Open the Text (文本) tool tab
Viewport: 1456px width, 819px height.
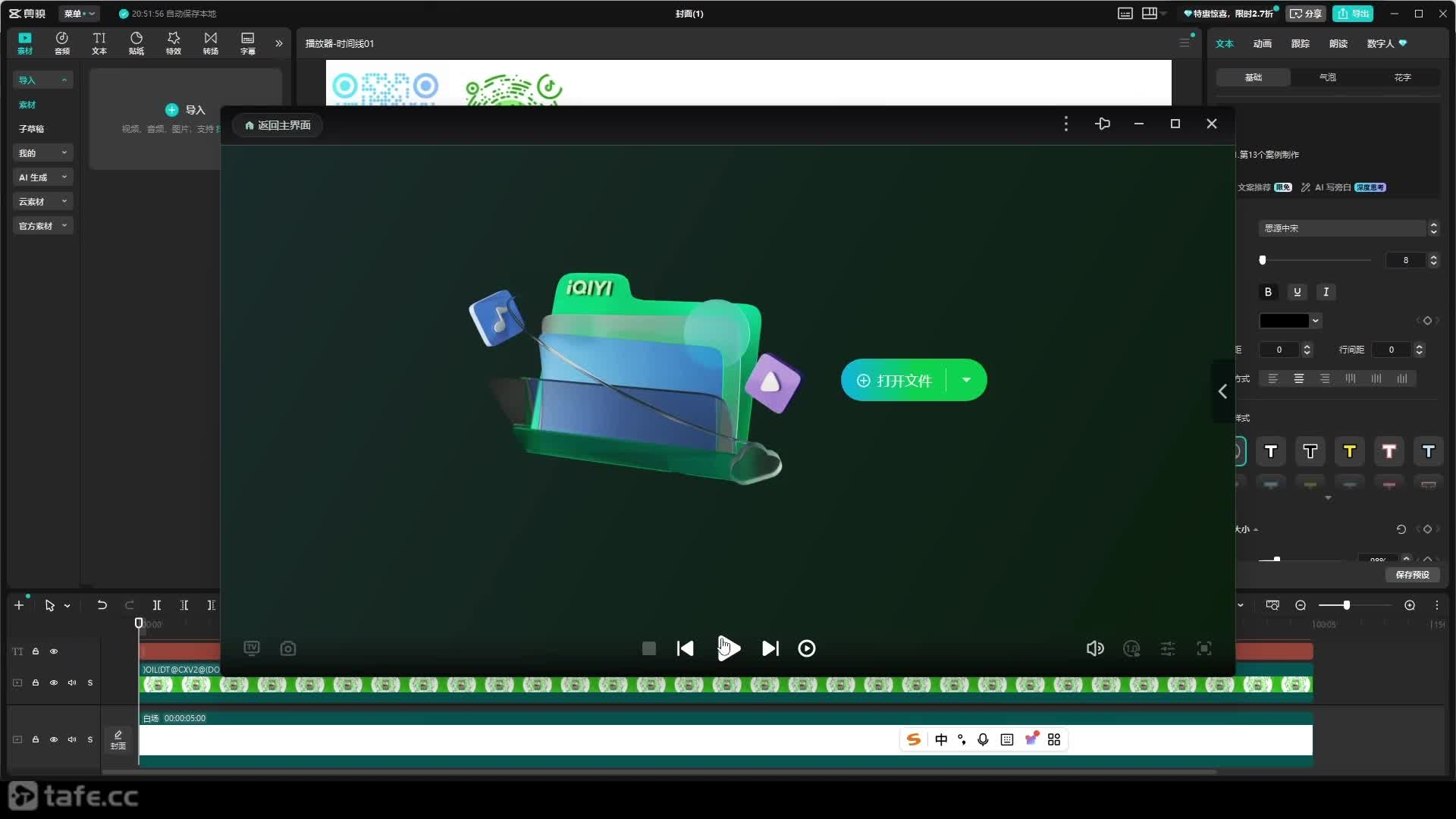(x=99, y=43)
